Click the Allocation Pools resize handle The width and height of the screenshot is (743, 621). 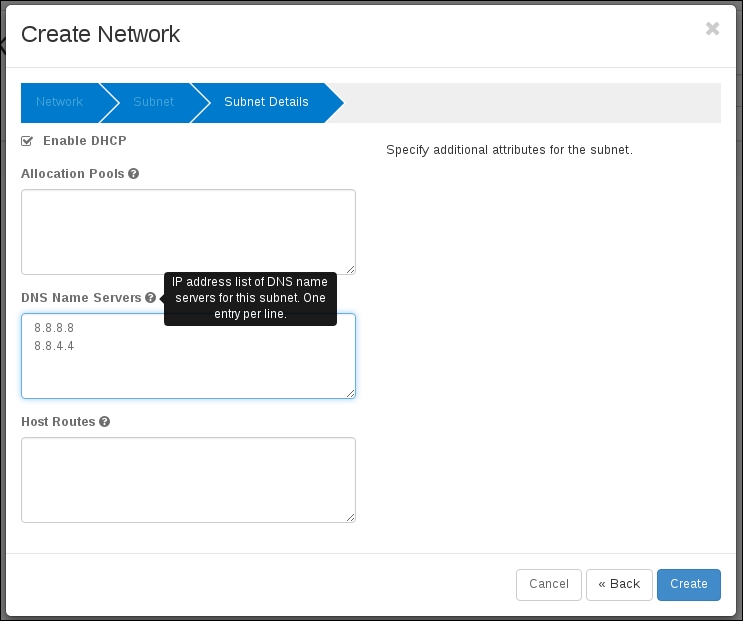(x=350, y=269)
